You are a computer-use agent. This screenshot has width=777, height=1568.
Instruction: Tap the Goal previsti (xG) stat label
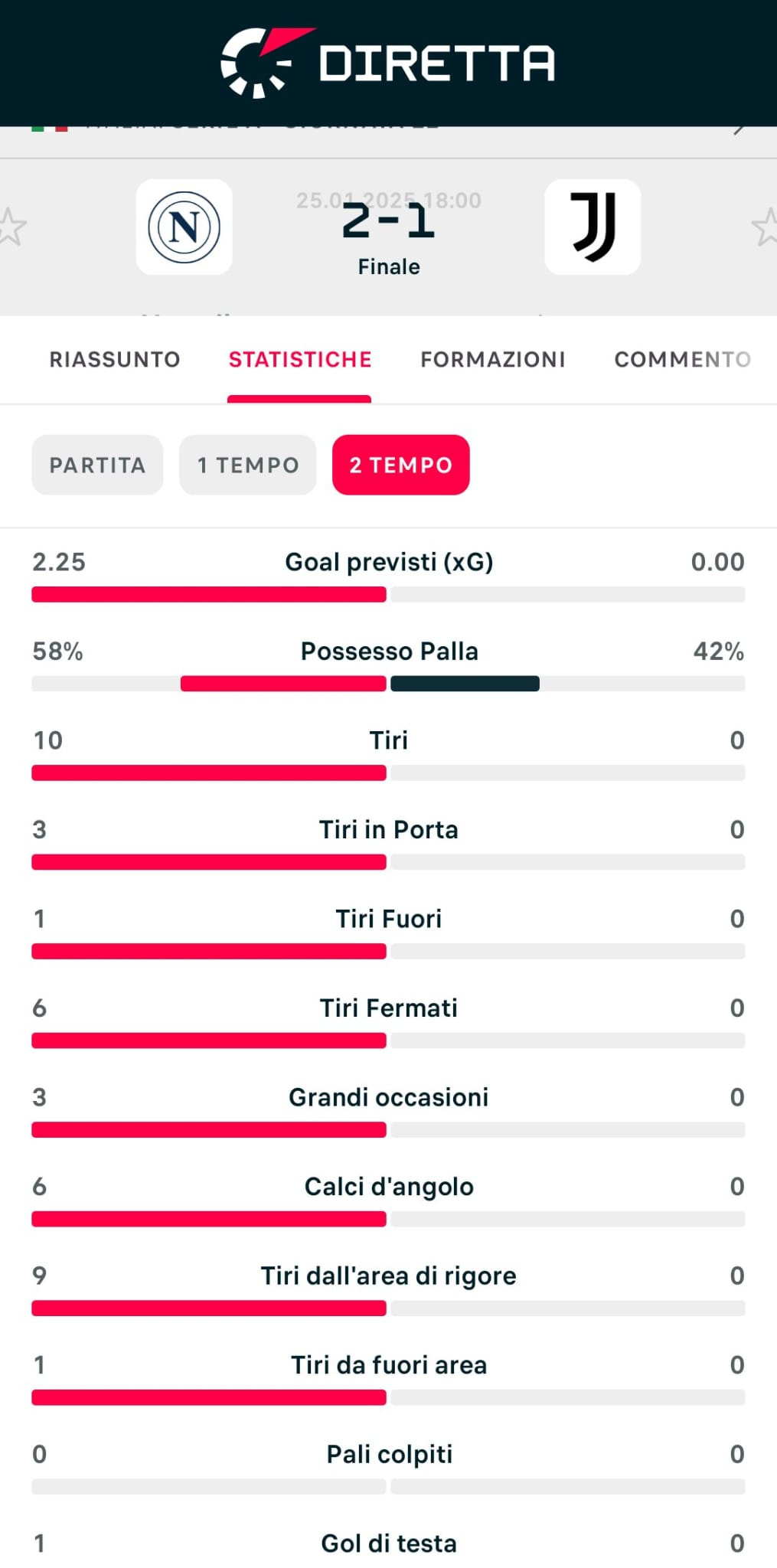(x=389, y=562)
